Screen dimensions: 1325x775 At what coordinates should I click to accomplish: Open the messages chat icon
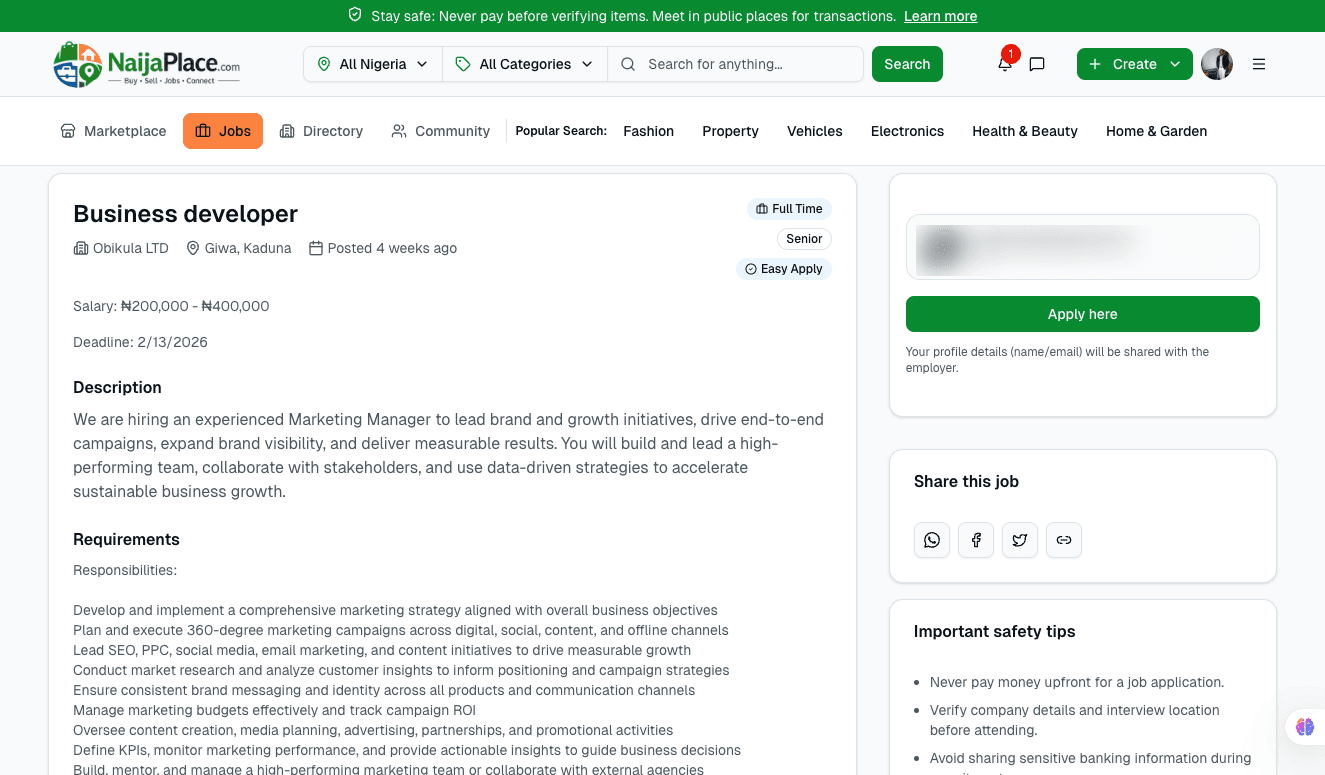point(1037,64)
